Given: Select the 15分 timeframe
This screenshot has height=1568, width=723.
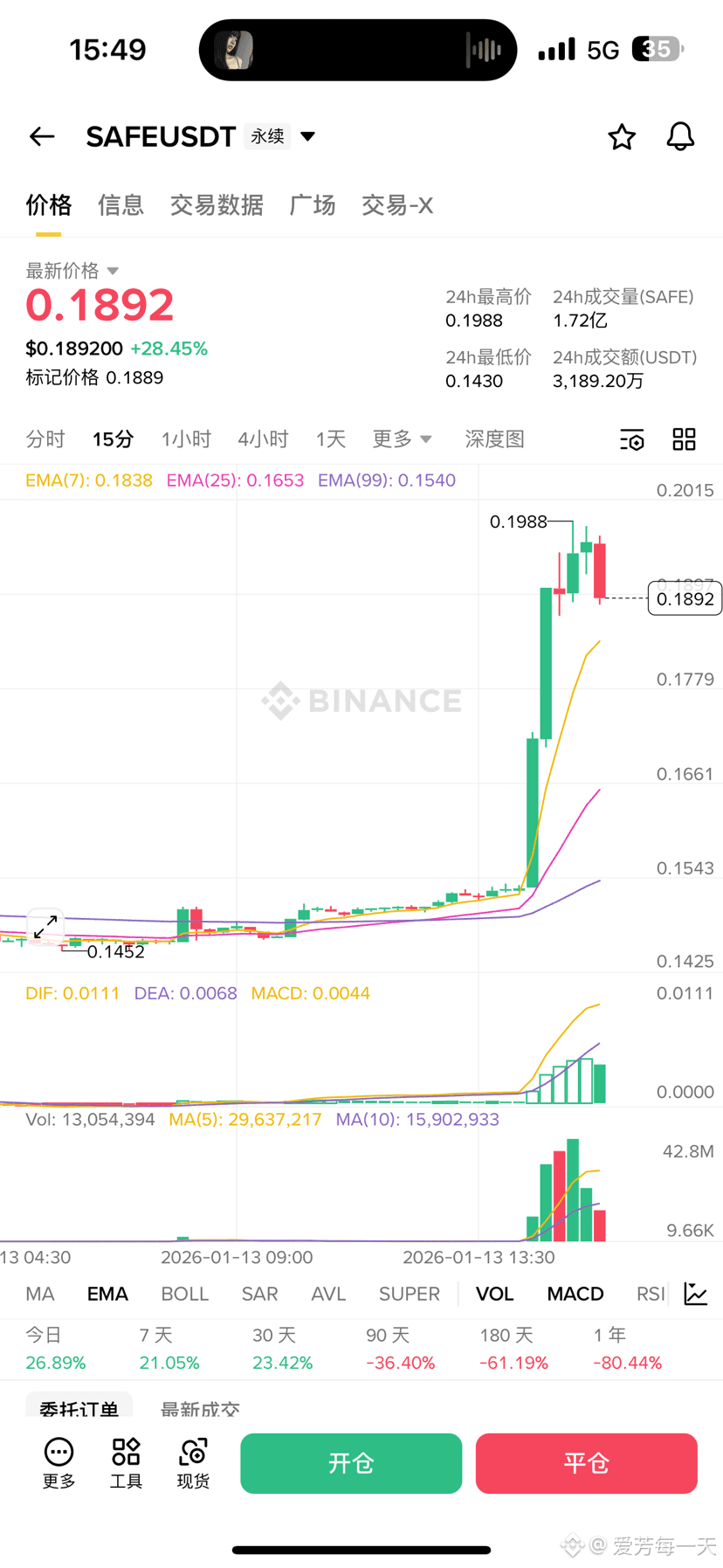Looking at the screenshot, I should click(x=114, y=439).
